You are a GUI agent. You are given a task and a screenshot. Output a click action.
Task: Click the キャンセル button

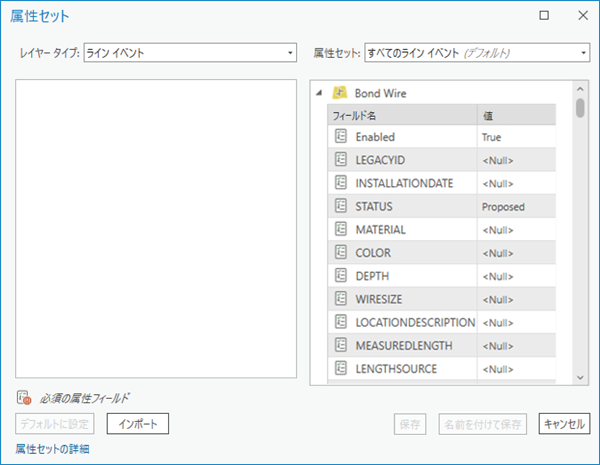563,424
